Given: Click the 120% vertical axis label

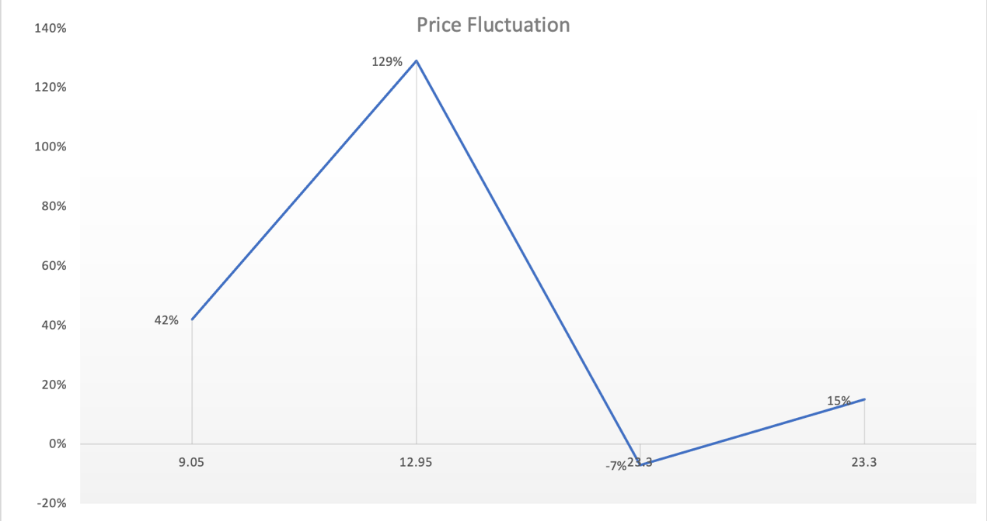Looking at the screenshot, I should click(x=50, y=87).
